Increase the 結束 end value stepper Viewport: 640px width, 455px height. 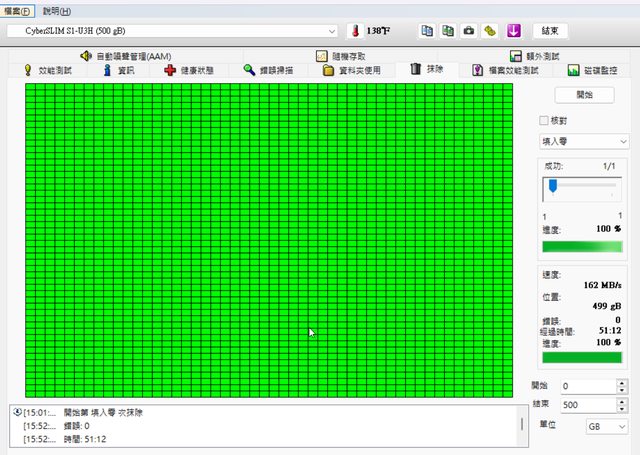click(x=622, y=401)
